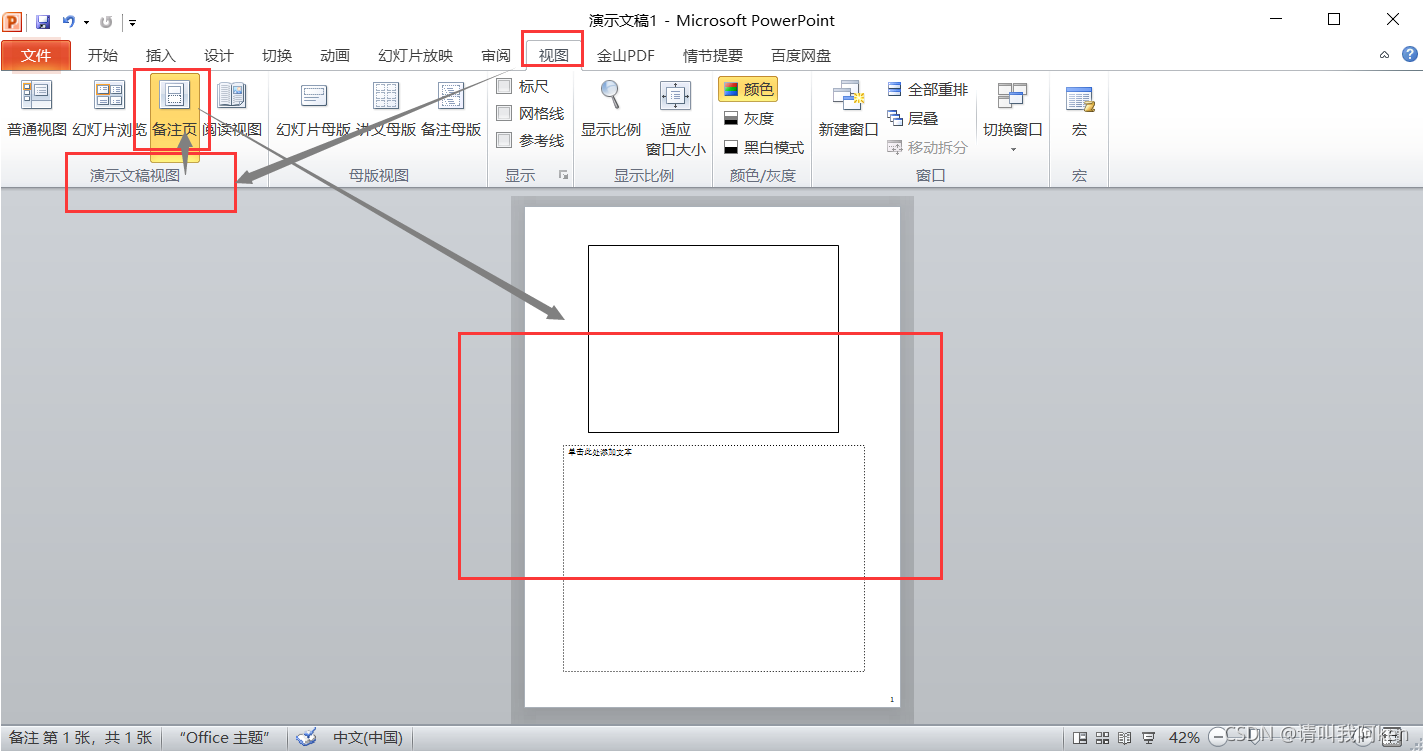
Task: Switch to the 动画 ribbon tab
Action: pyautogui.click(x=334, y=56)
